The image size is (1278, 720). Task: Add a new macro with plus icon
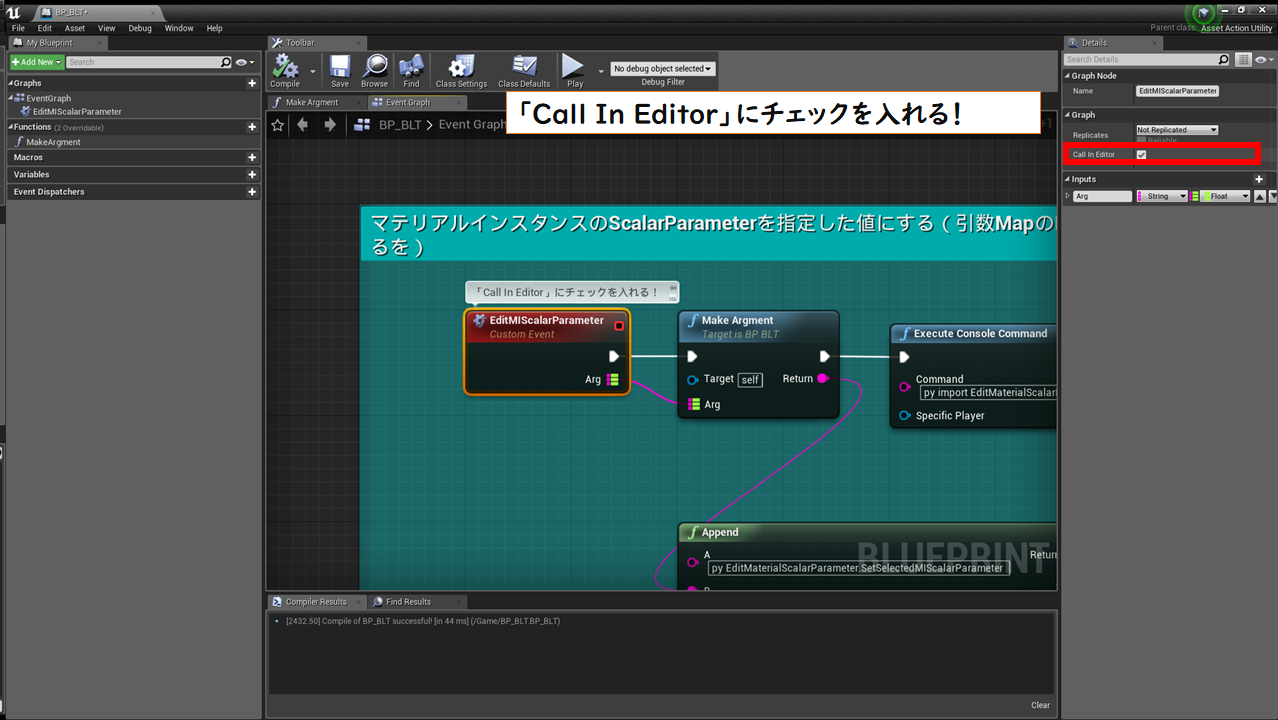[x=252, y=158]
